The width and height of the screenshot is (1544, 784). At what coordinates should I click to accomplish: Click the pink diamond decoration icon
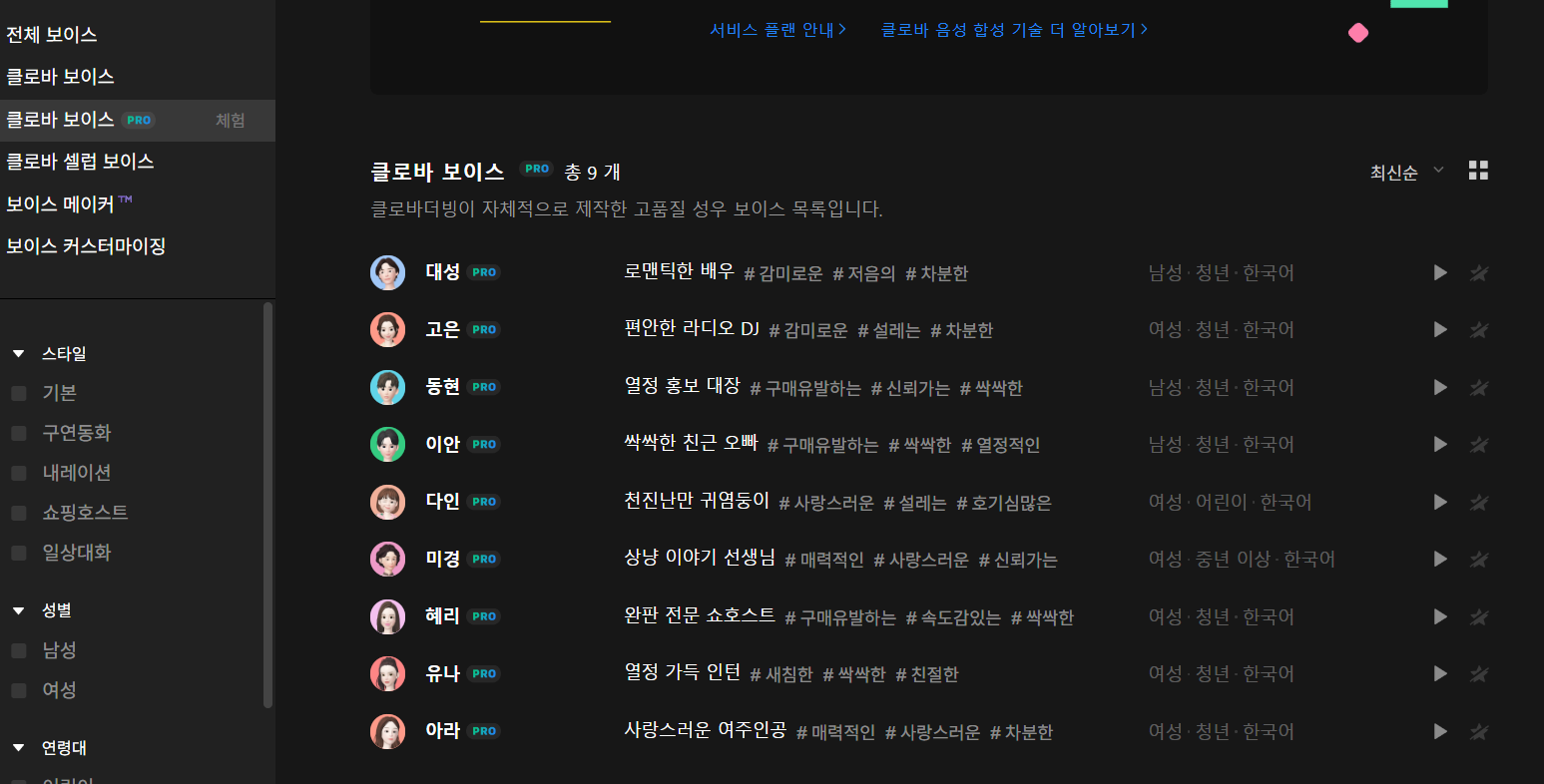click(1358, 33)
